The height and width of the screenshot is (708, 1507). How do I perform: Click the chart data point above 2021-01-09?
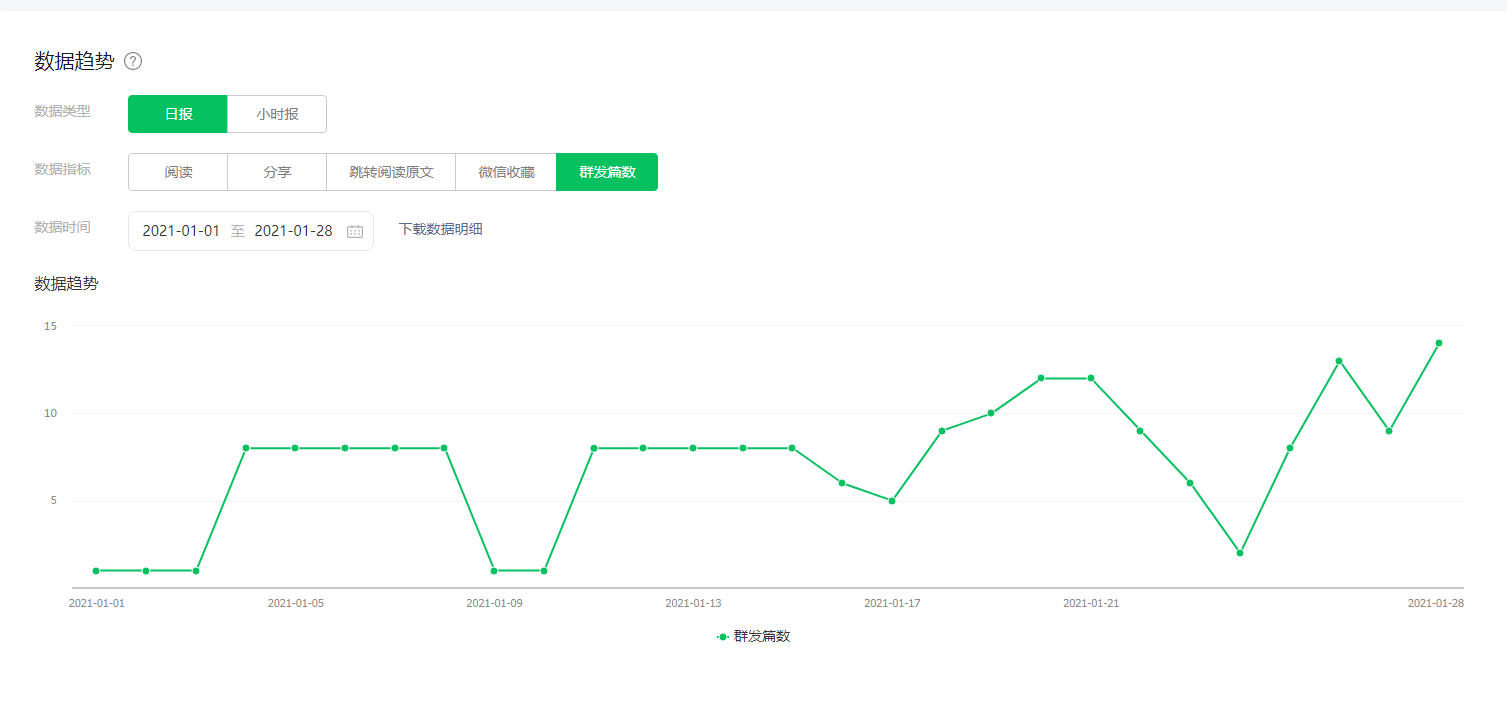(x=494, y=571)
